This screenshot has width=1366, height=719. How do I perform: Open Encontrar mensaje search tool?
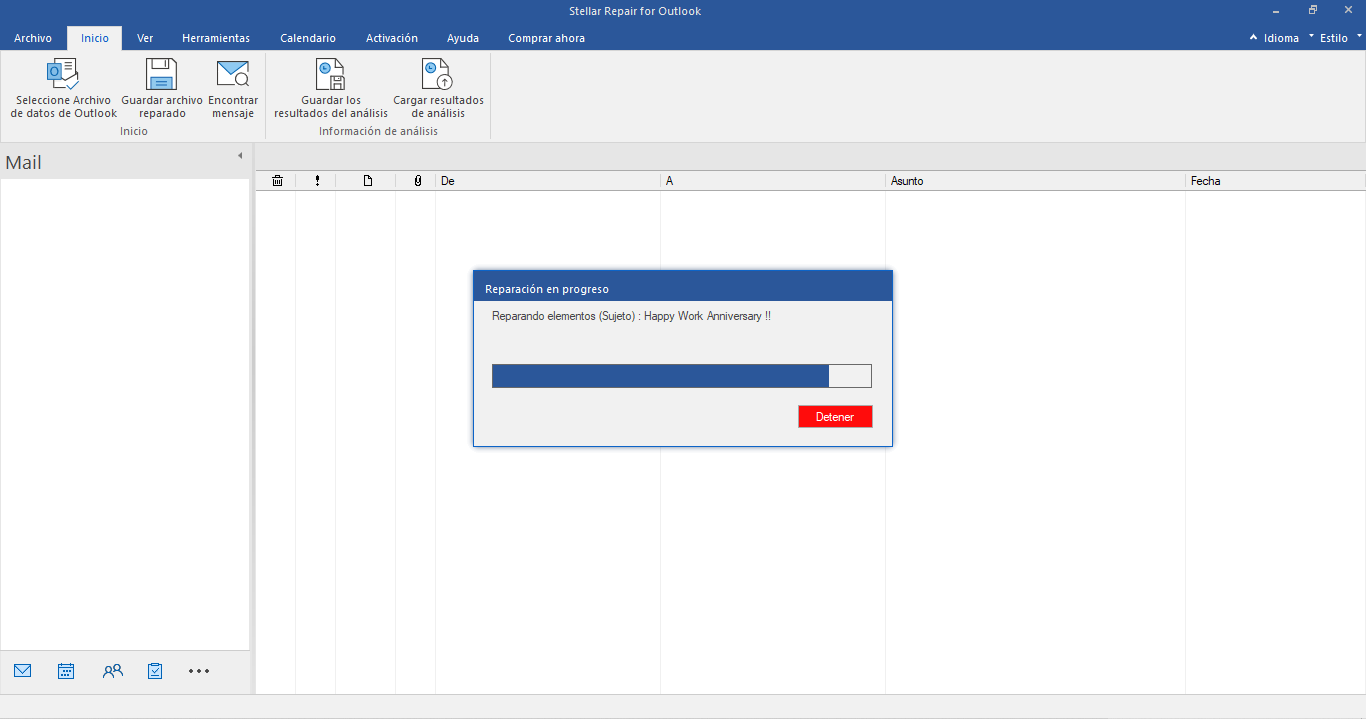coord(233,75)
